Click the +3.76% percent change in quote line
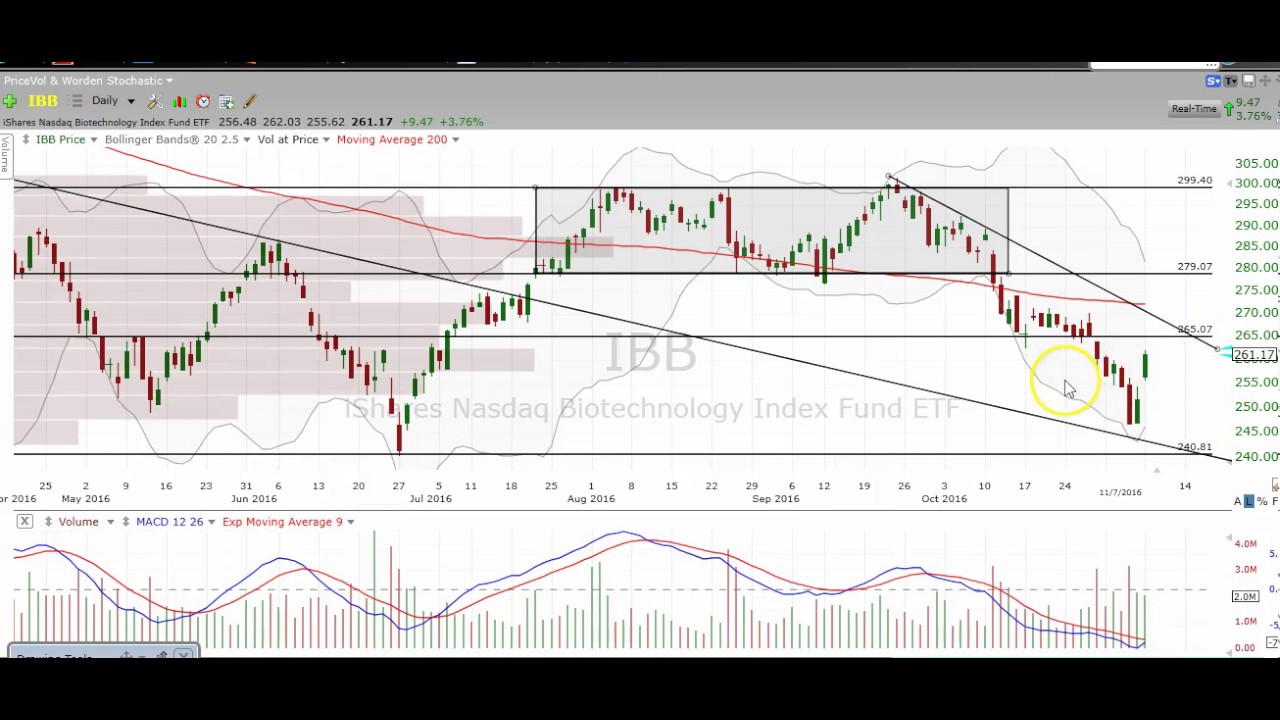The width and height of the screenshot is (1280, 720). click(460, 122)
